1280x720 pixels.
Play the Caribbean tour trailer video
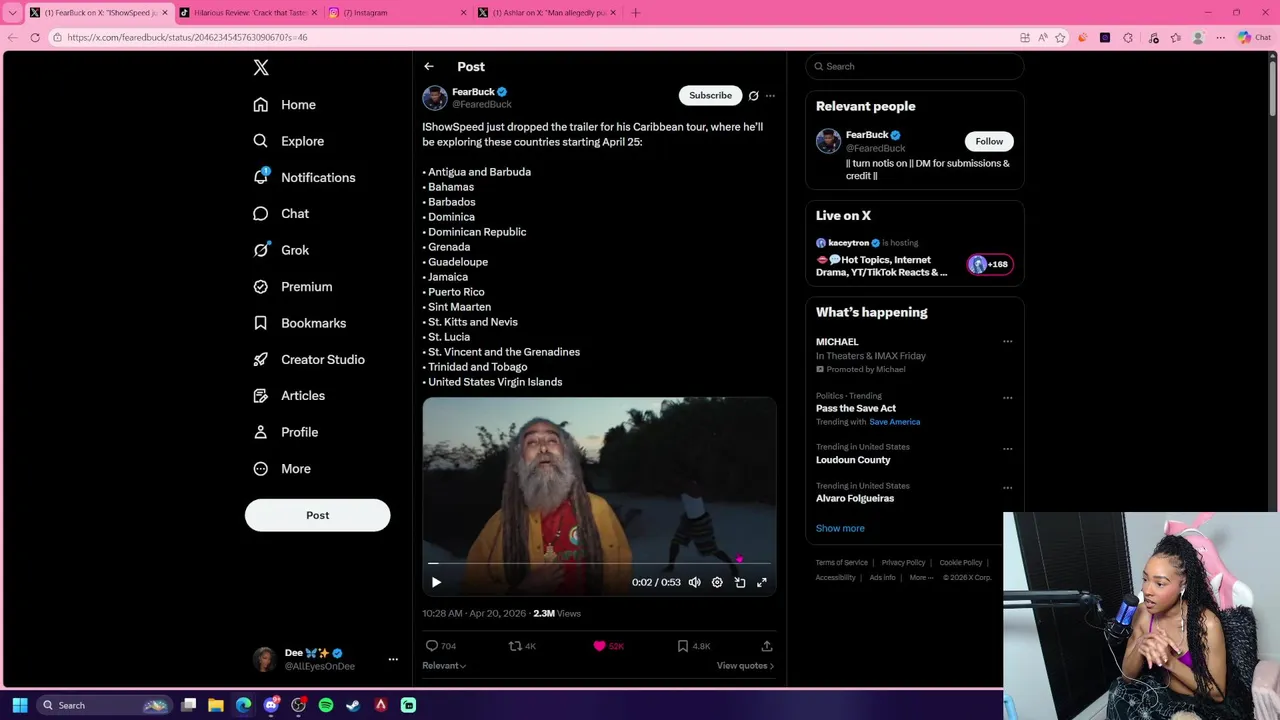(436, 582)
